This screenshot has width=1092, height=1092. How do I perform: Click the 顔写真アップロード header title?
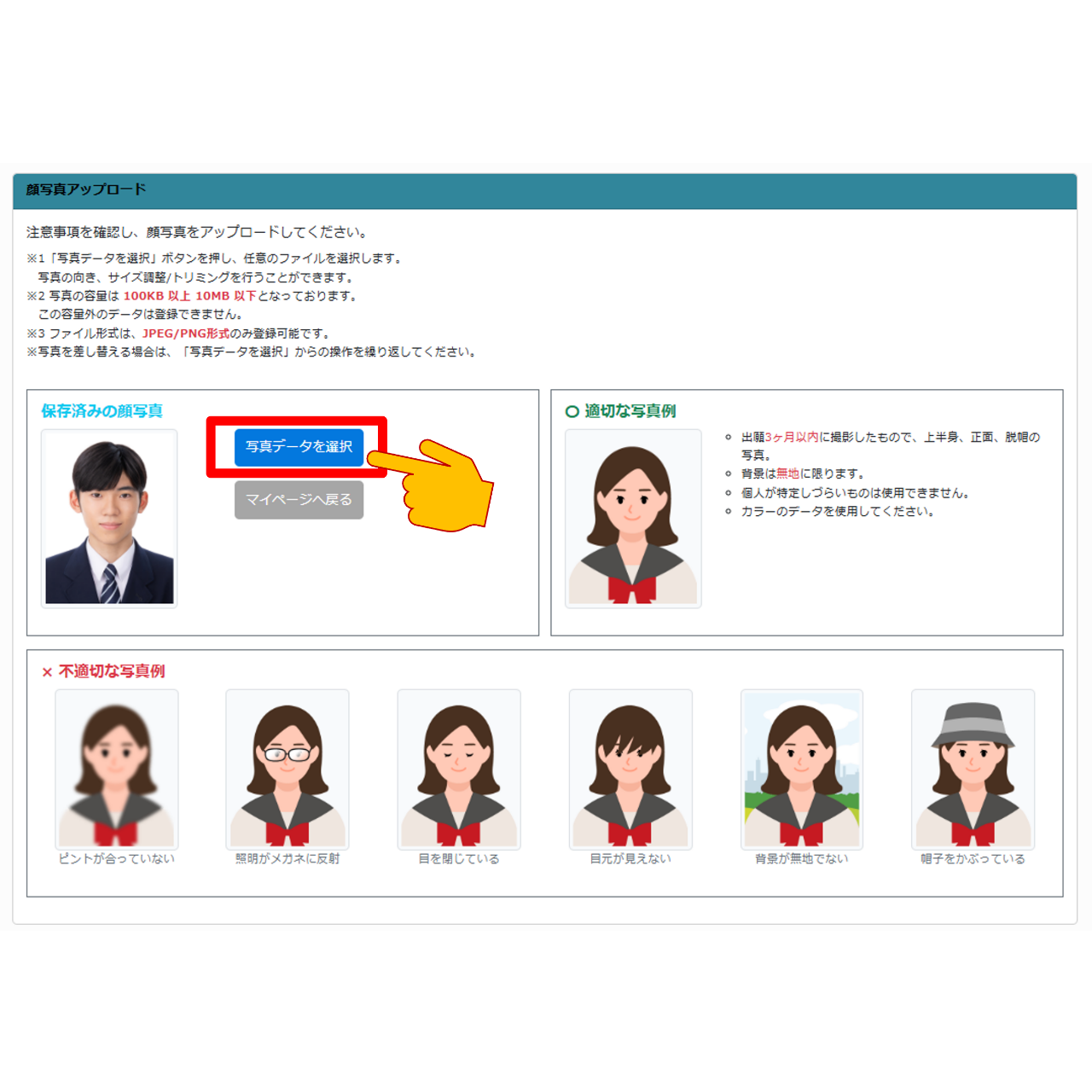pos(86,189)
